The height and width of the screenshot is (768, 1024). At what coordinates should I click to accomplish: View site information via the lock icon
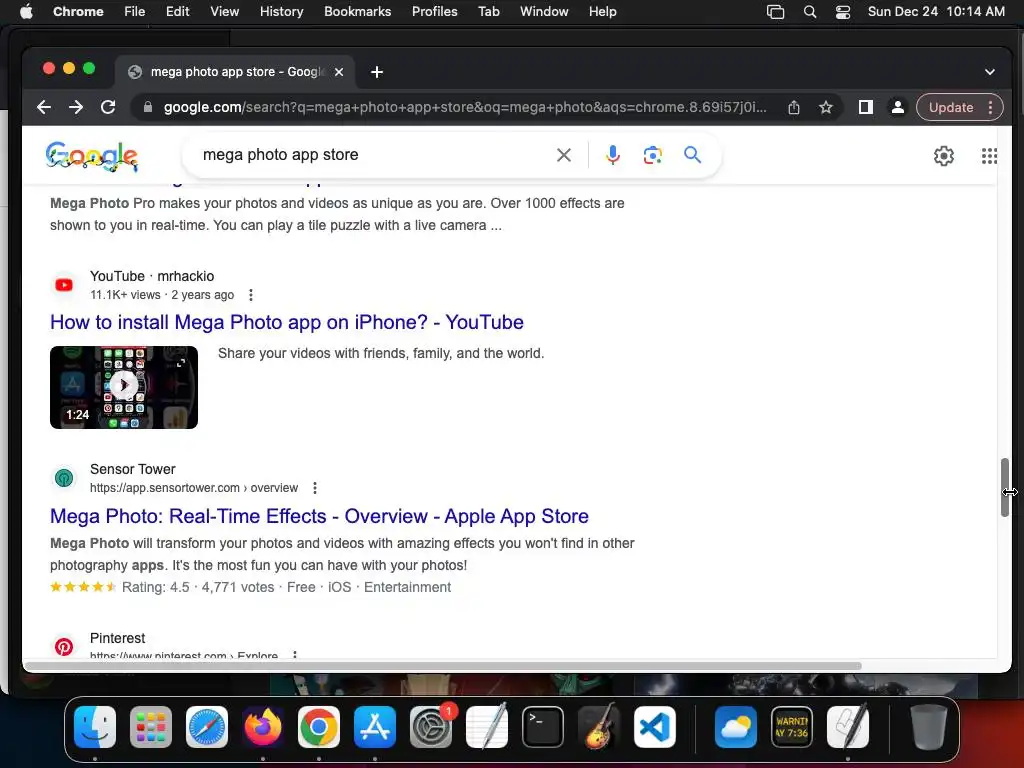tap(148, 107)
